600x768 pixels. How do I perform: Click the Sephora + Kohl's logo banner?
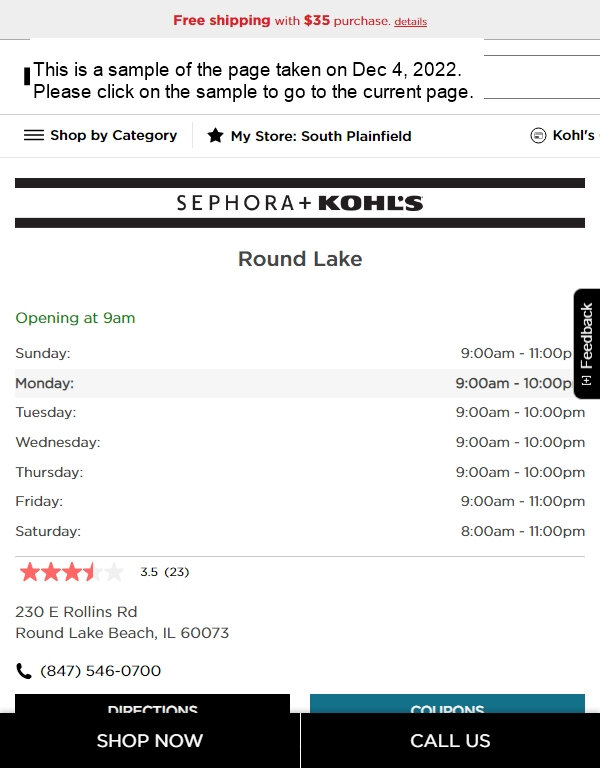[x=300, y=203]
